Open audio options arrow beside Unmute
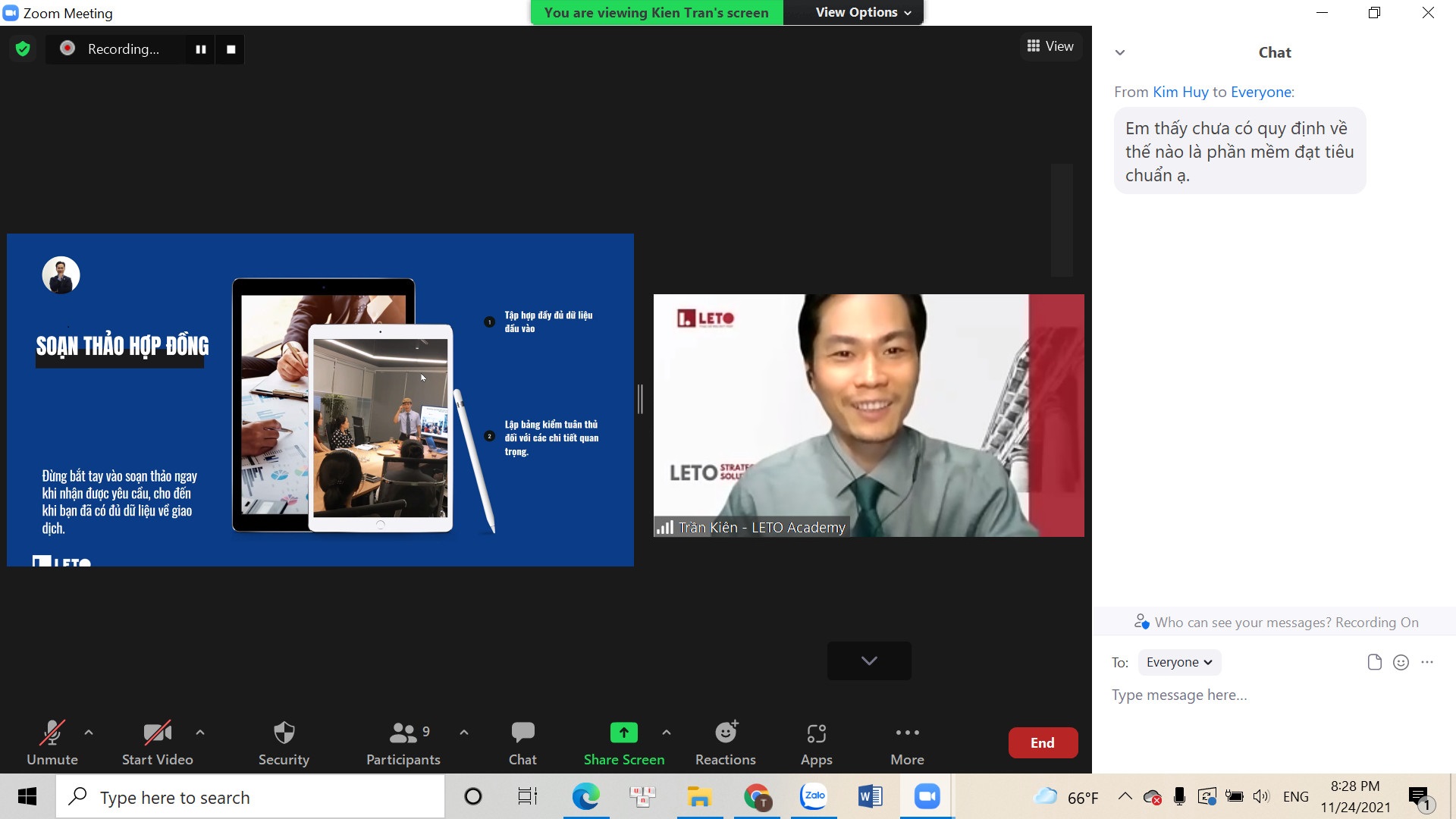1456x819 pixels. [x=89, y=733]
